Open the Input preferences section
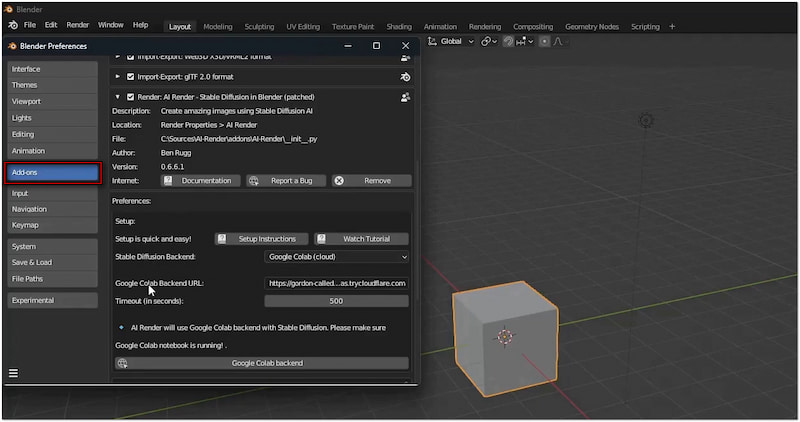 [x=53, y=193]
